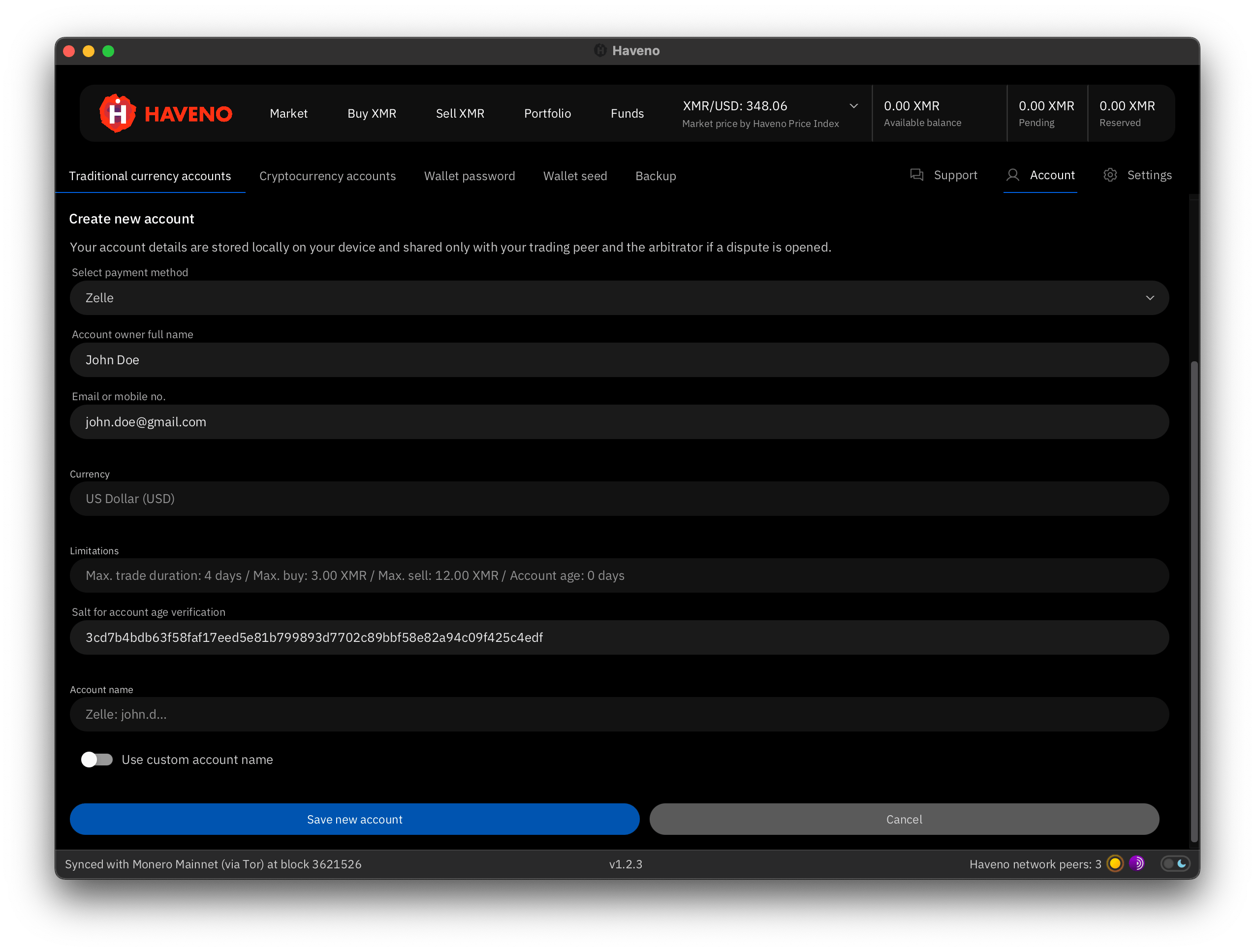The height and width of the screenshot is (952, 1255).
Task: Open the Wallet seed tab
Action: tap(575, 176)
